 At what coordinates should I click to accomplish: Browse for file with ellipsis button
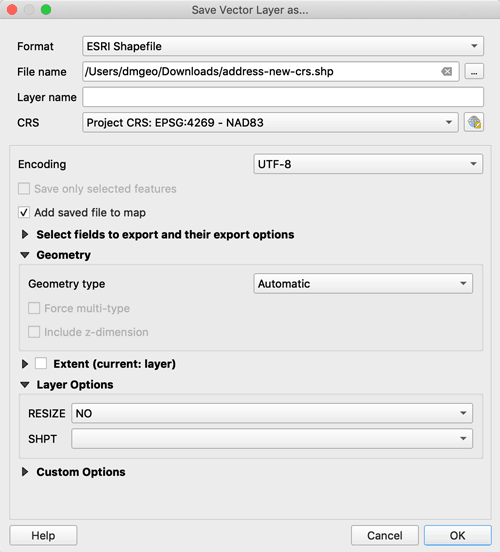[x=474, y=72]
